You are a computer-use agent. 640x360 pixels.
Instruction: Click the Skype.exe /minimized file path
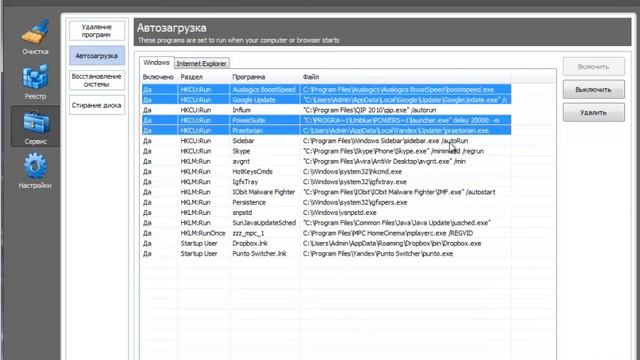coord(393,151)
